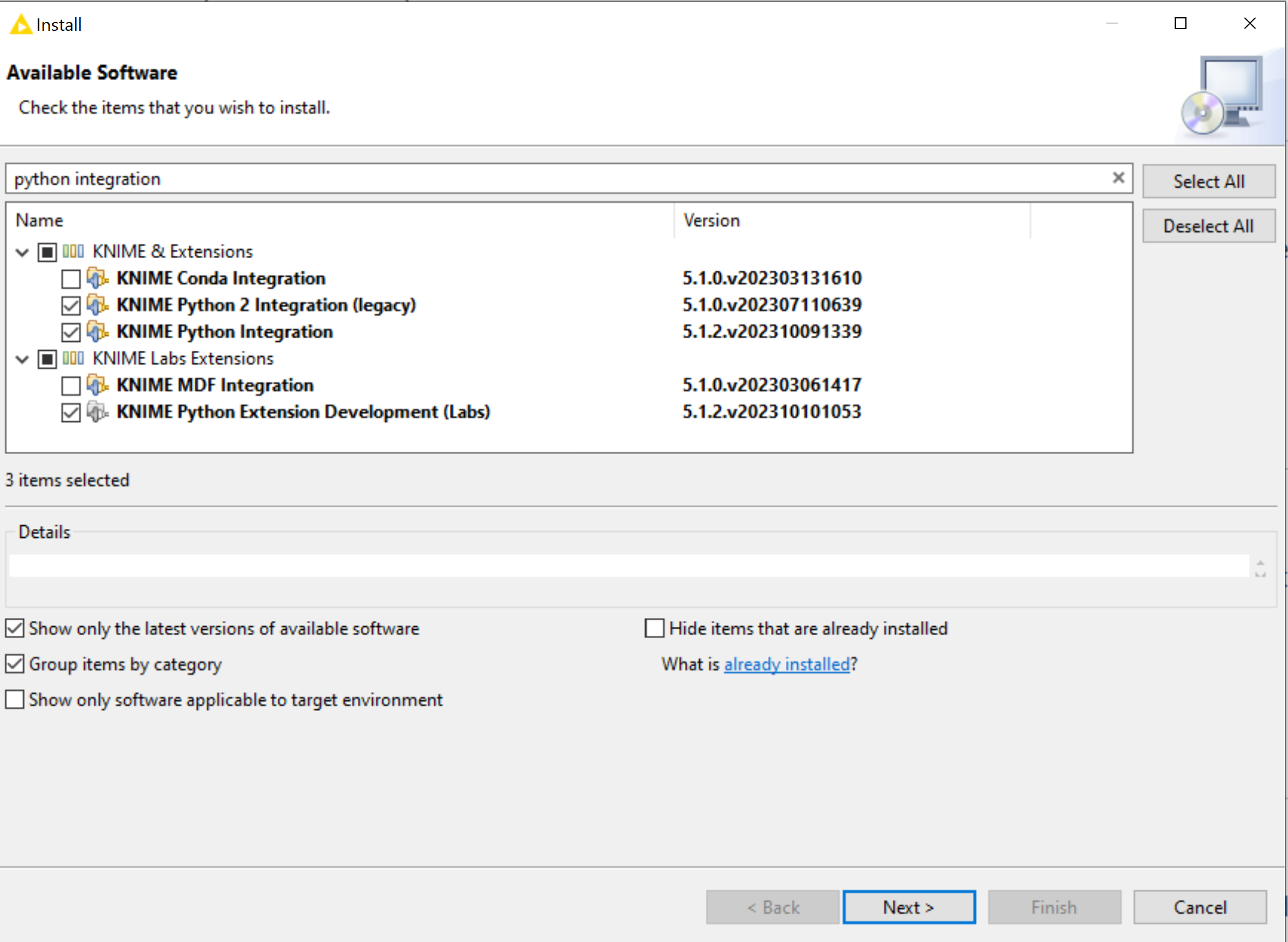Disable Group items by category option
This screenshot has width=1288, height=942.
tap(15, 664)
